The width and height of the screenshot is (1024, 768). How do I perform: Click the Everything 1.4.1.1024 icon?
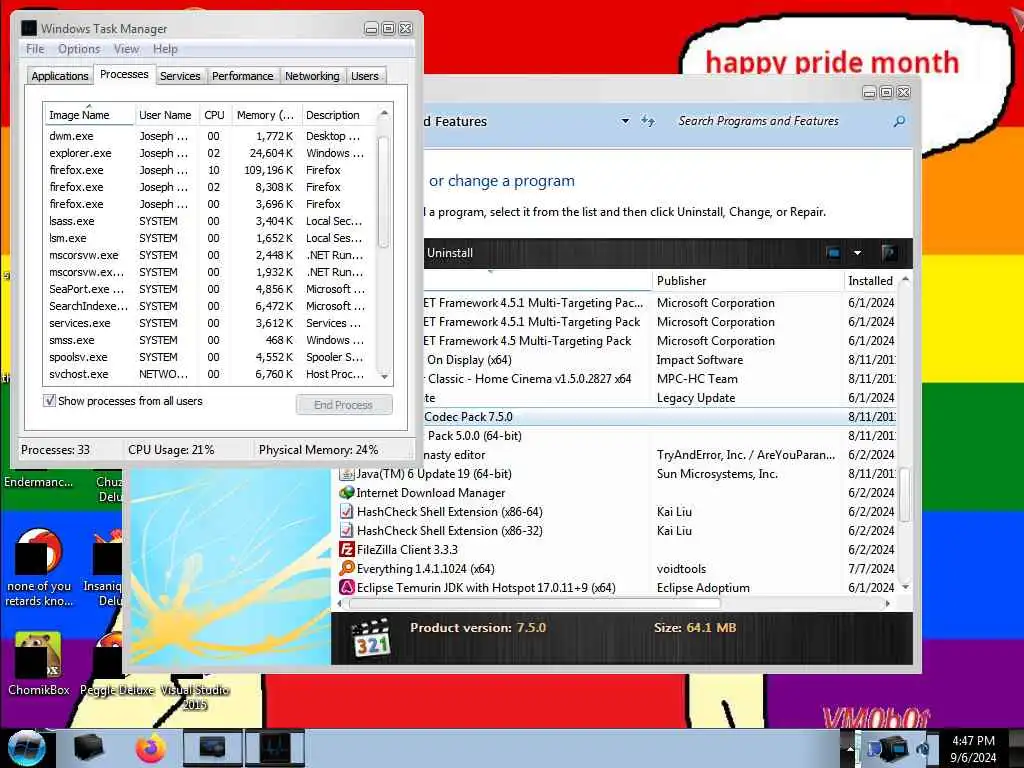click(347, 568)
